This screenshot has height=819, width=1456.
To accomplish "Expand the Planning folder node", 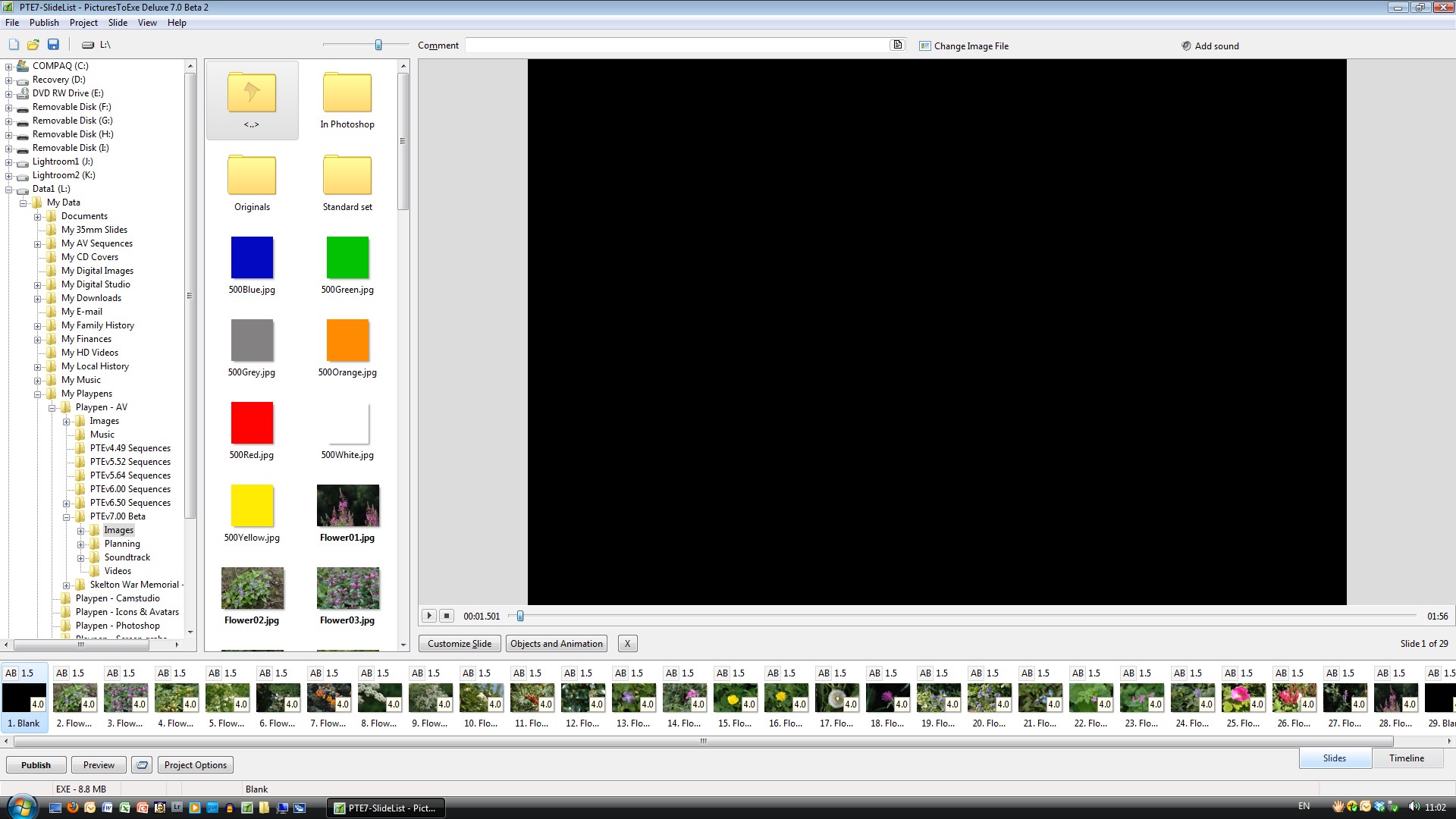I will click(x=80, y=544).
